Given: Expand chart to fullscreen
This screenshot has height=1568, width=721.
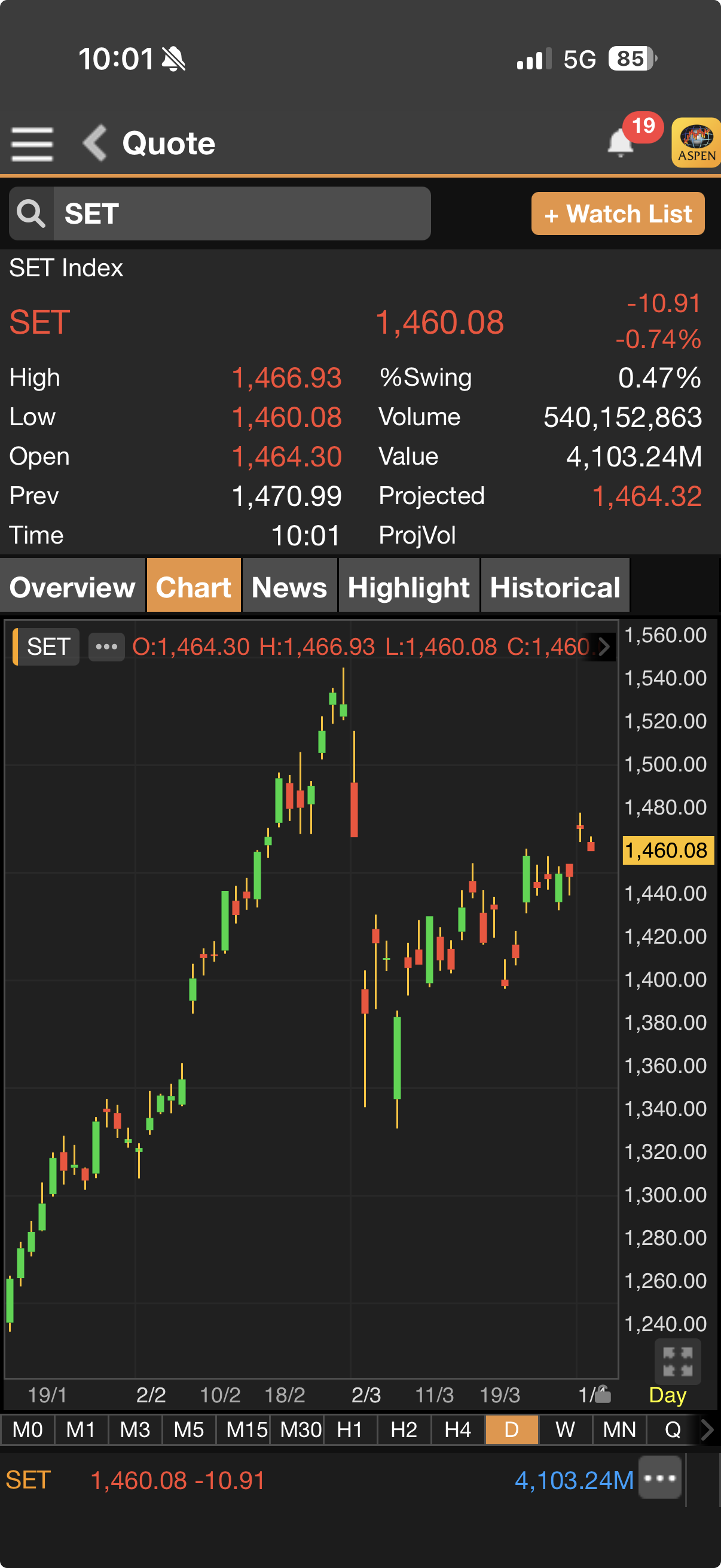Looking at the screenshot, I should coord(677,1362).
